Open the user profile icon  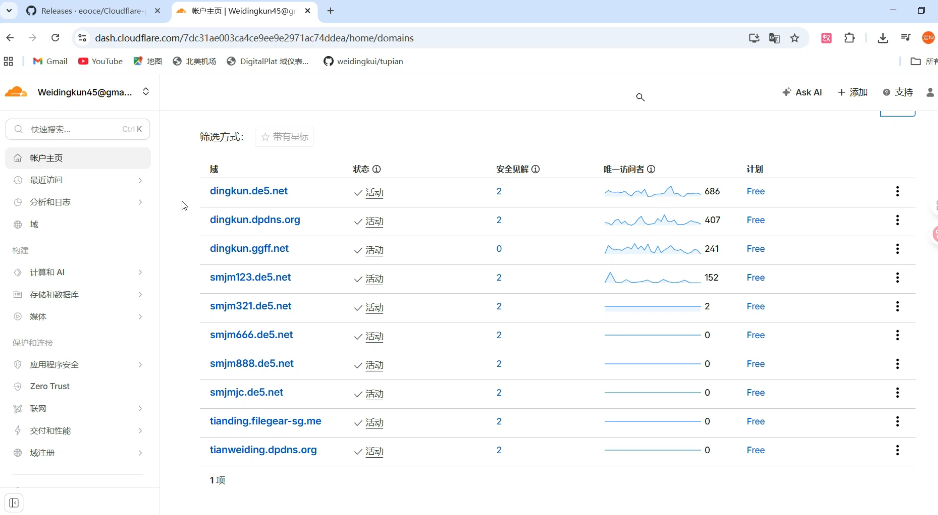tap(930, 92)
